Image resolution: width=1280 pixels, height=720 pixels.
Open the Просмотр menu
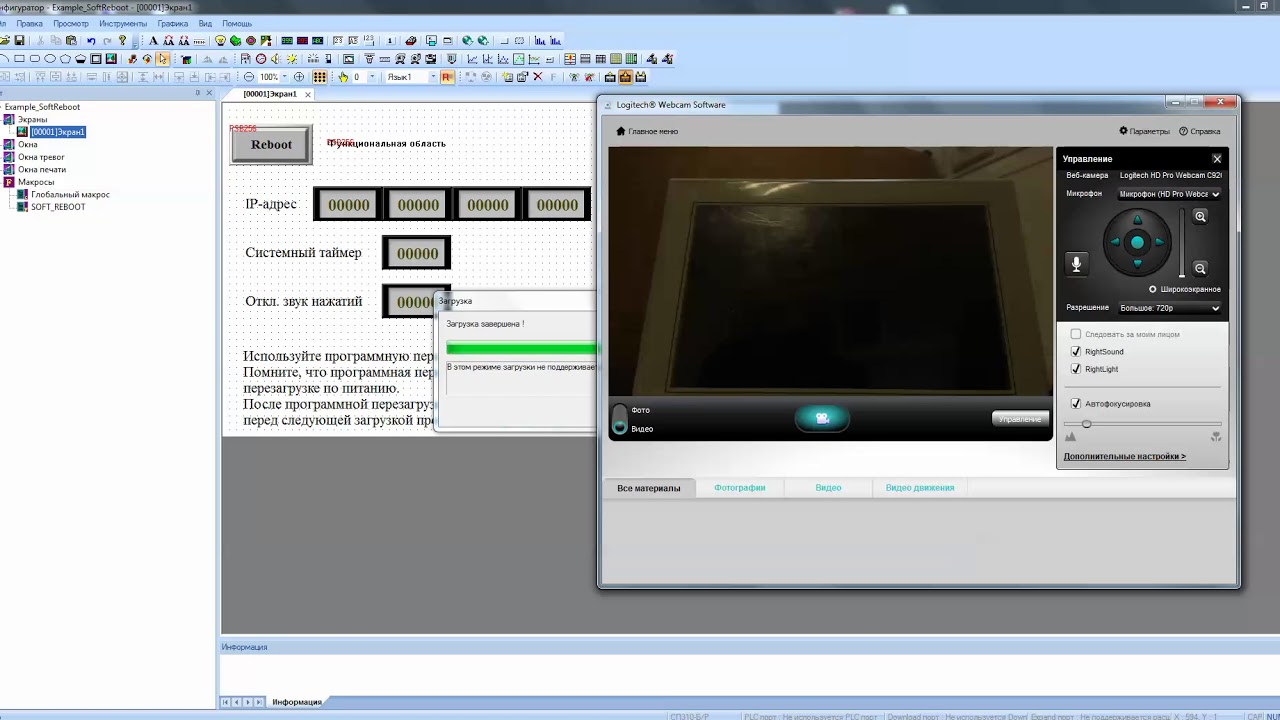[70, 23]
